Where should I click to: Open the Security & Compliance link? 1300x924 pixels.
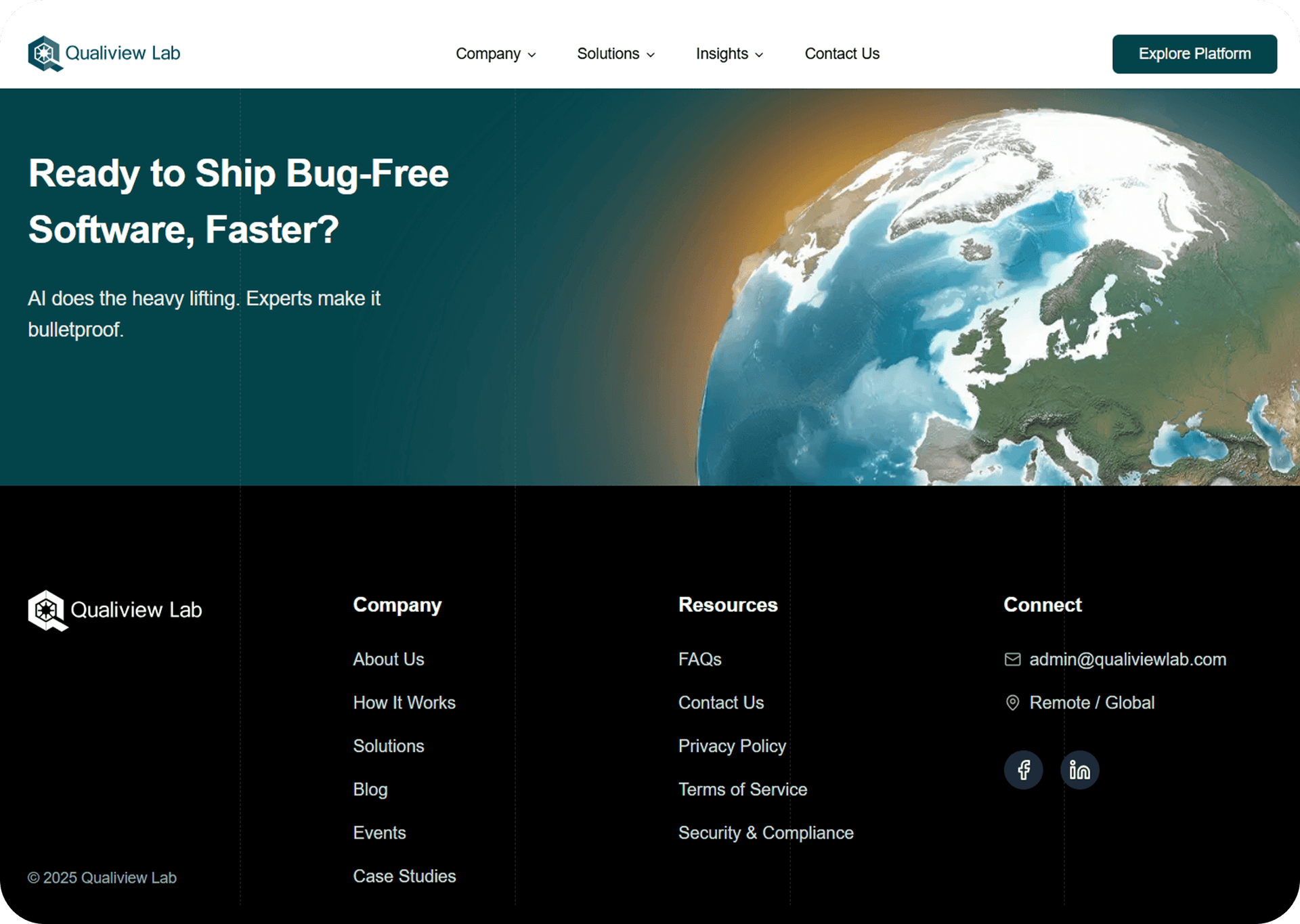766,833
